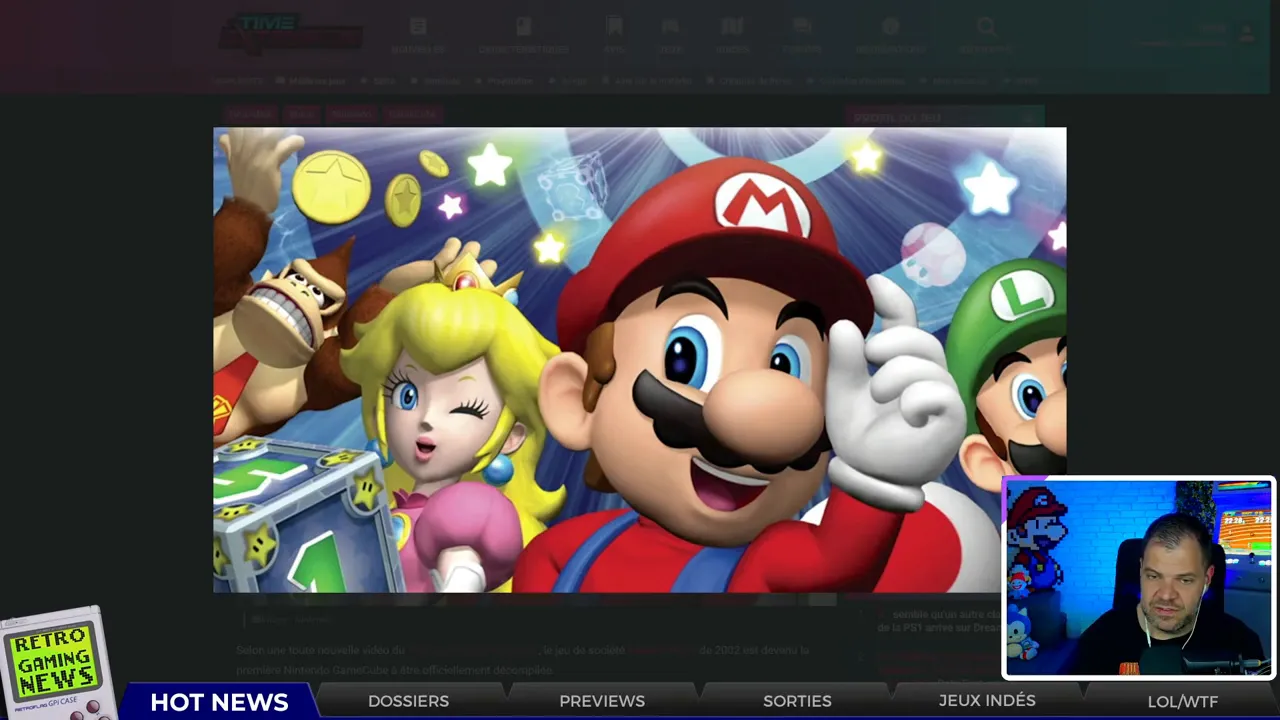Click the bookmark icon in the site nav
1280x720 pixels.
click(x=614, y=27)
